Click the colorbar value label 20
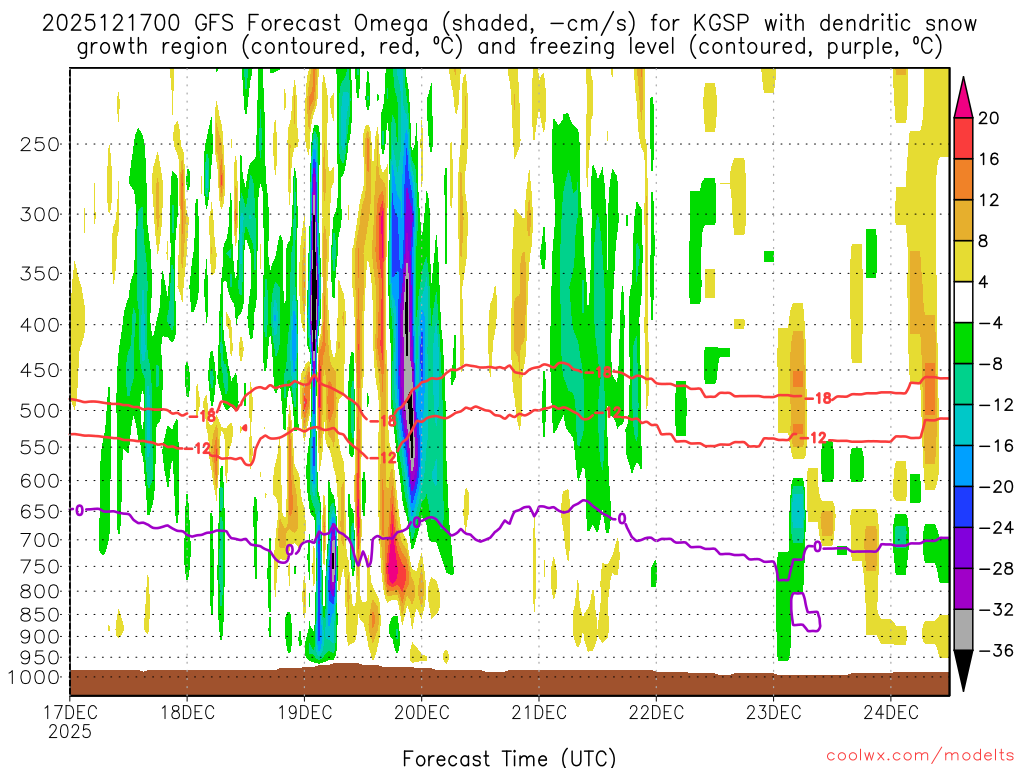1024x768 pixels. [x=989, y=118]
